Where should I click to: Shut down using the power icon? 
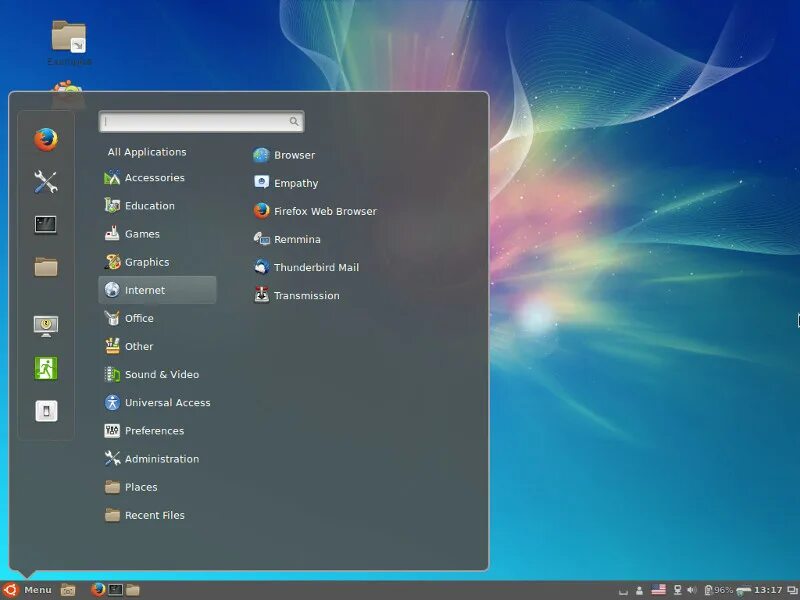pos(44,410)
